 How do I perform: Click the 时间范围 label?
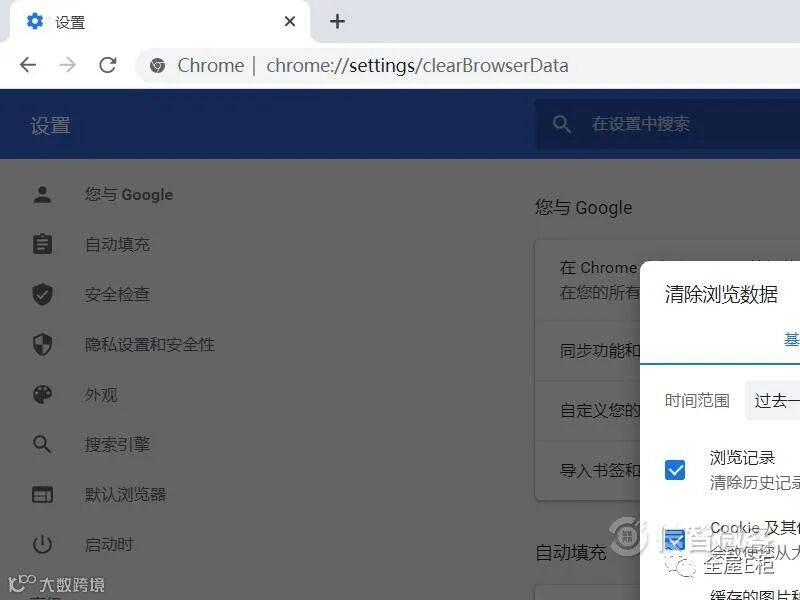pos(697,401)
